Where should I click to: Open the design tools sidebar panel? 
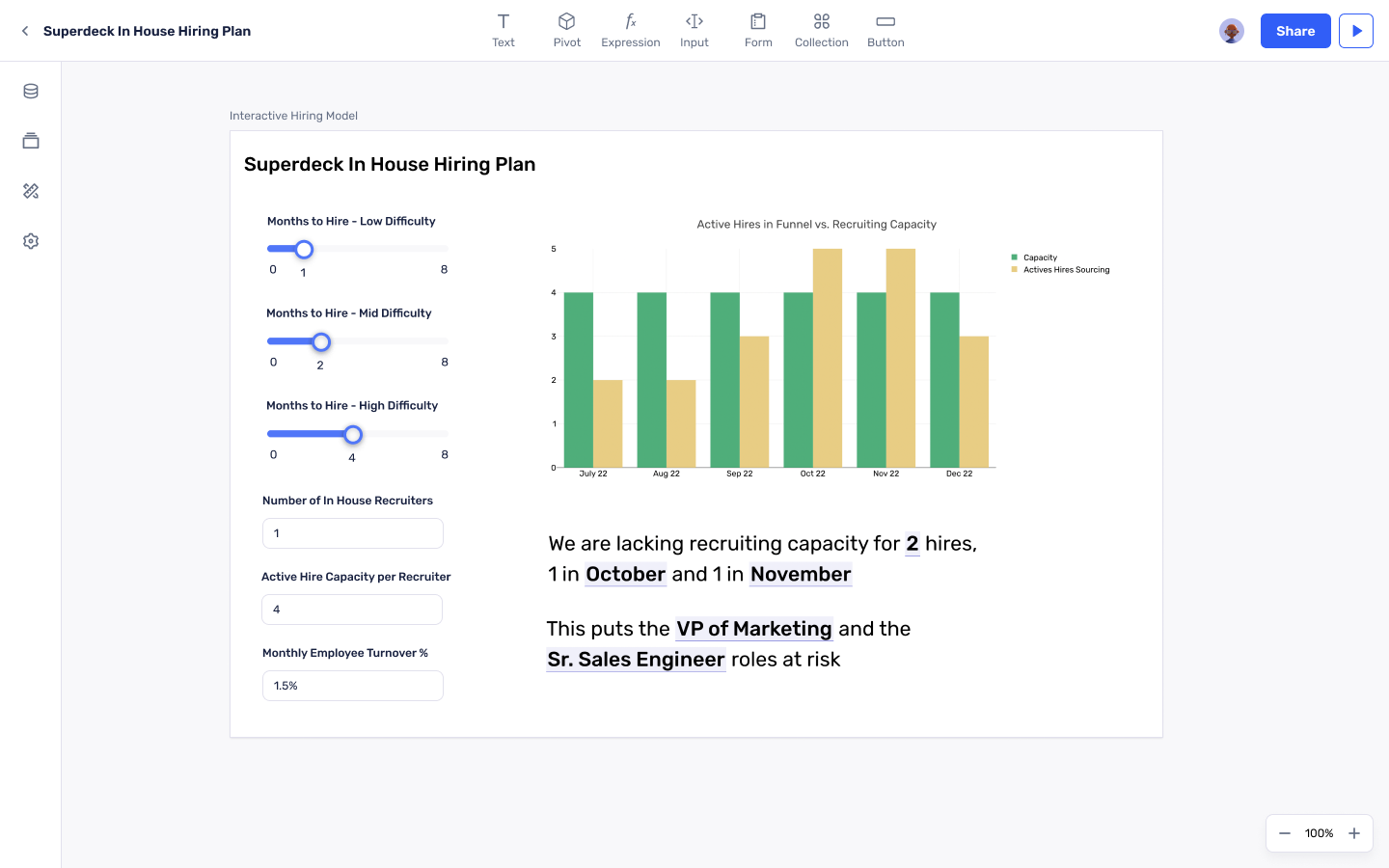[x=31, y=191]
